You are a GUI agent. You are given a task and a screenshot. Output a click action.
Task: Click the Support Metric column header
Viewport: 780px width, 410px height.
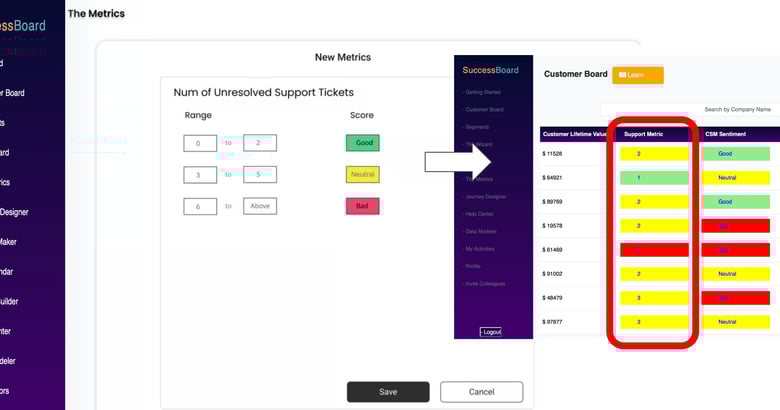(645, 133)
